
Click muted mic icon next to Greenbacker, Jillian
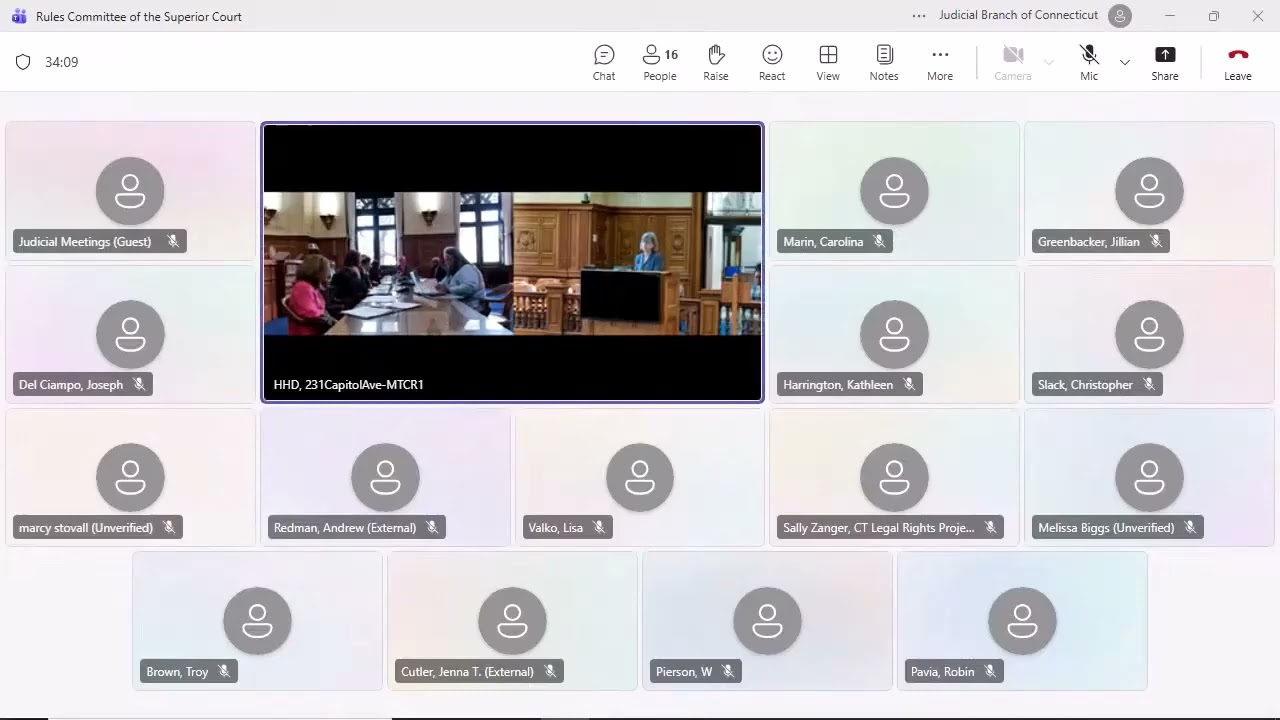(1156, 241)
